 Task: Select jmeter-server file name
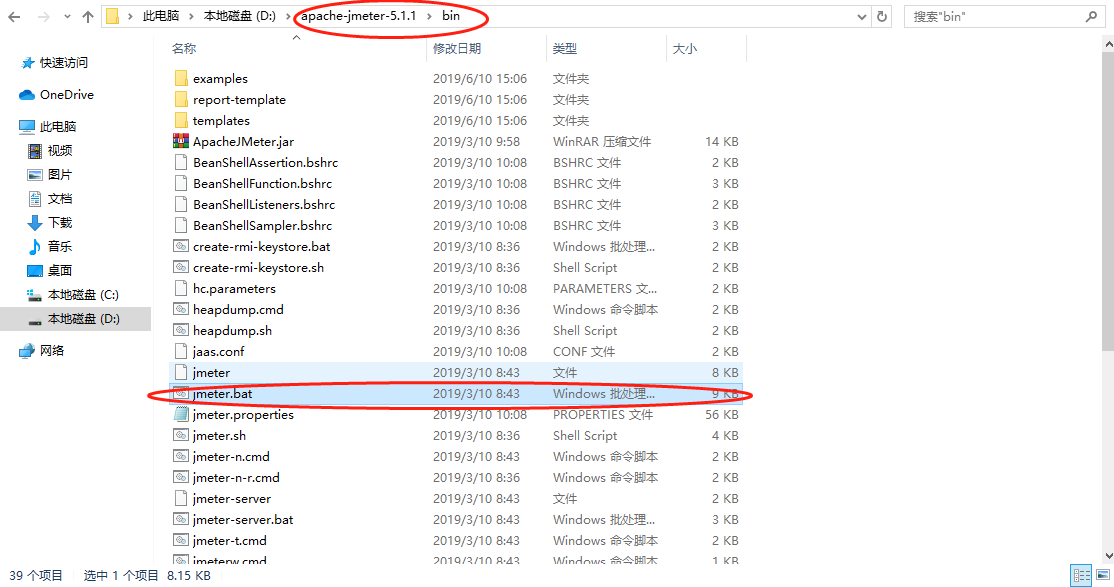[232, 499]
